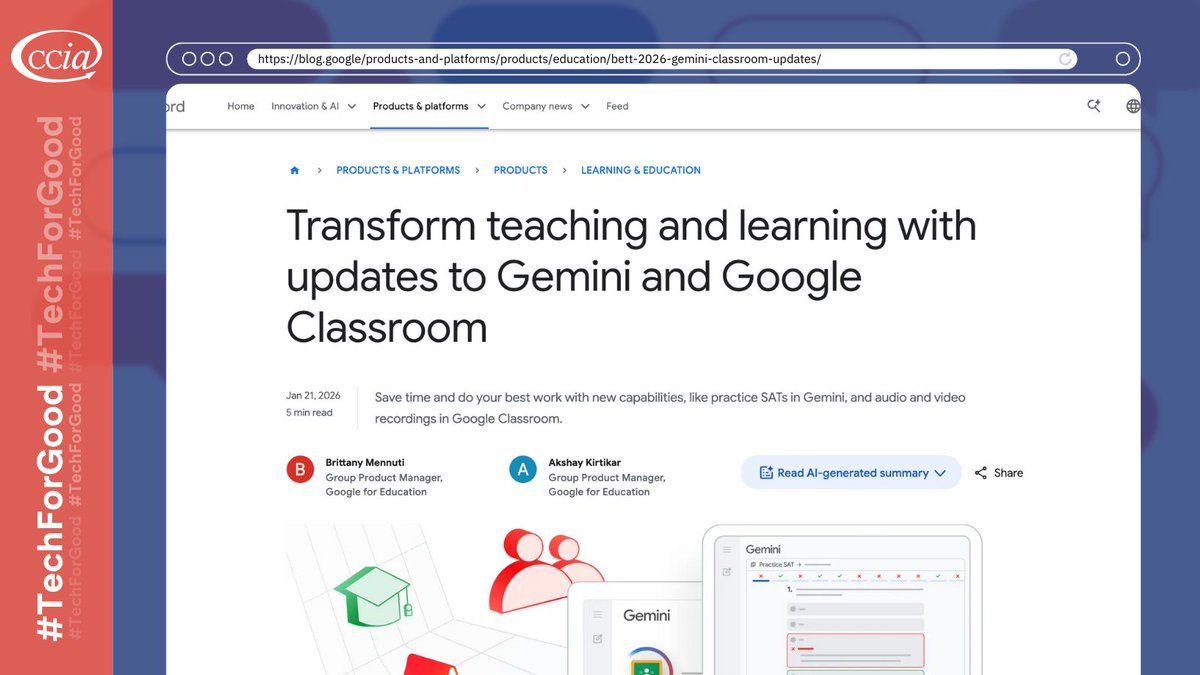This screenshot has height=675, width=1200.
Task: Click the Practice SAT tablet mockup
Action: tap(842, 600)
